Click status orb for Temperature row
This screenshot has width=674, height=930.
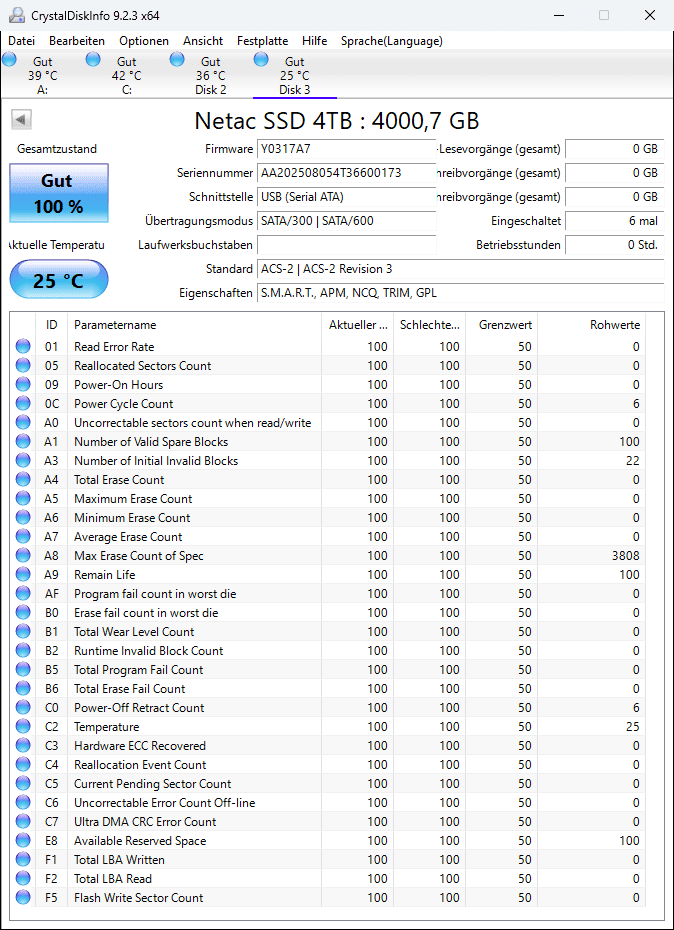coord(23,727)
